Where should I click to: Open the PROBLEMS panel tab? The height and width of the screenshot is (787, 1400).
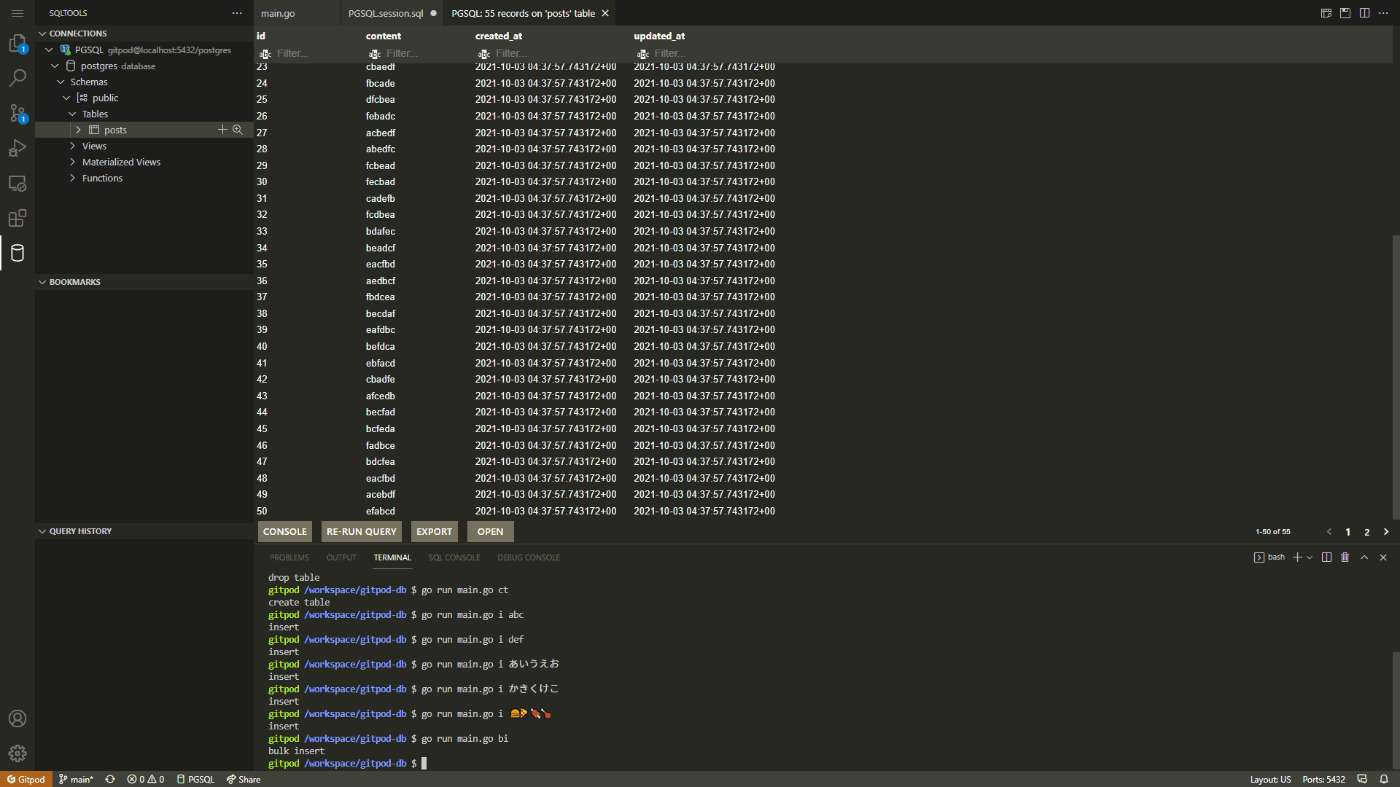coord(289,557)
